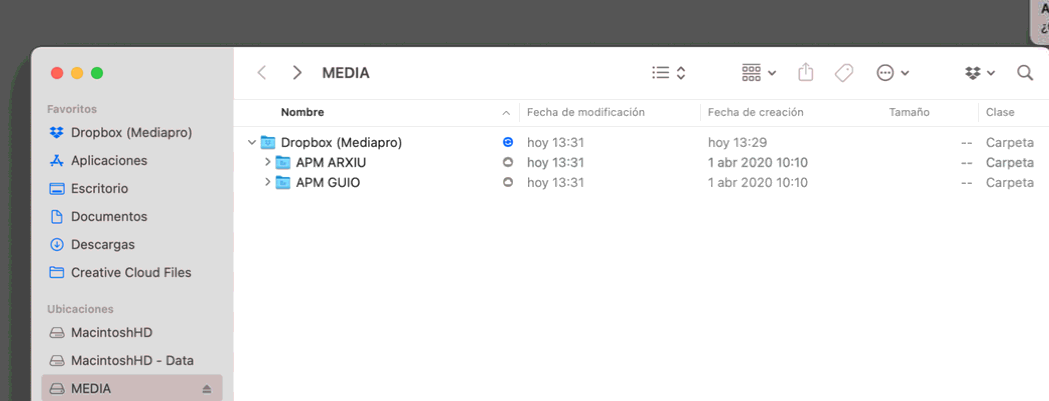The image size is (1049, 401).
Task: Click the Dropbox sync status icon for APM ARXIU
Action: click(508, 162)
